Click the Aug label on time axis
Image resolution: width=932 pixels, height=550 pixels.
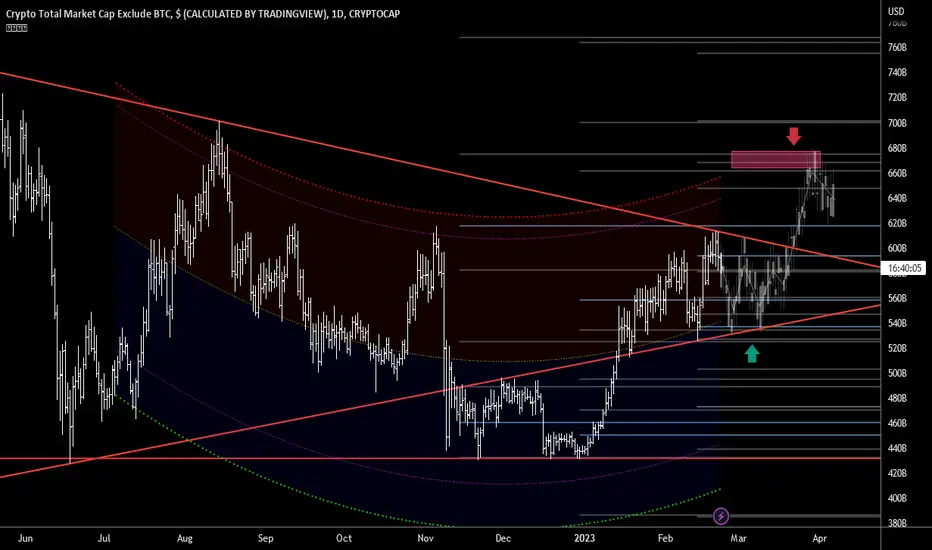click(185, 538)
